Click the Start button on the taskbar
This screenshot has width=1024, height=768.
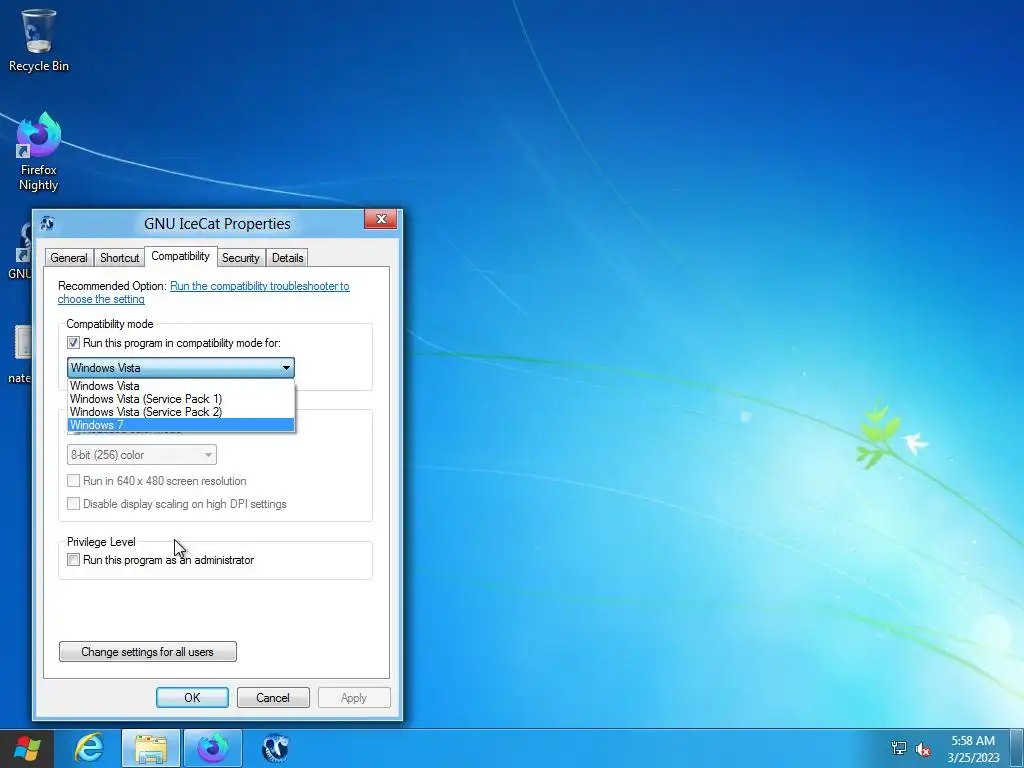click(x=27, y=748)
